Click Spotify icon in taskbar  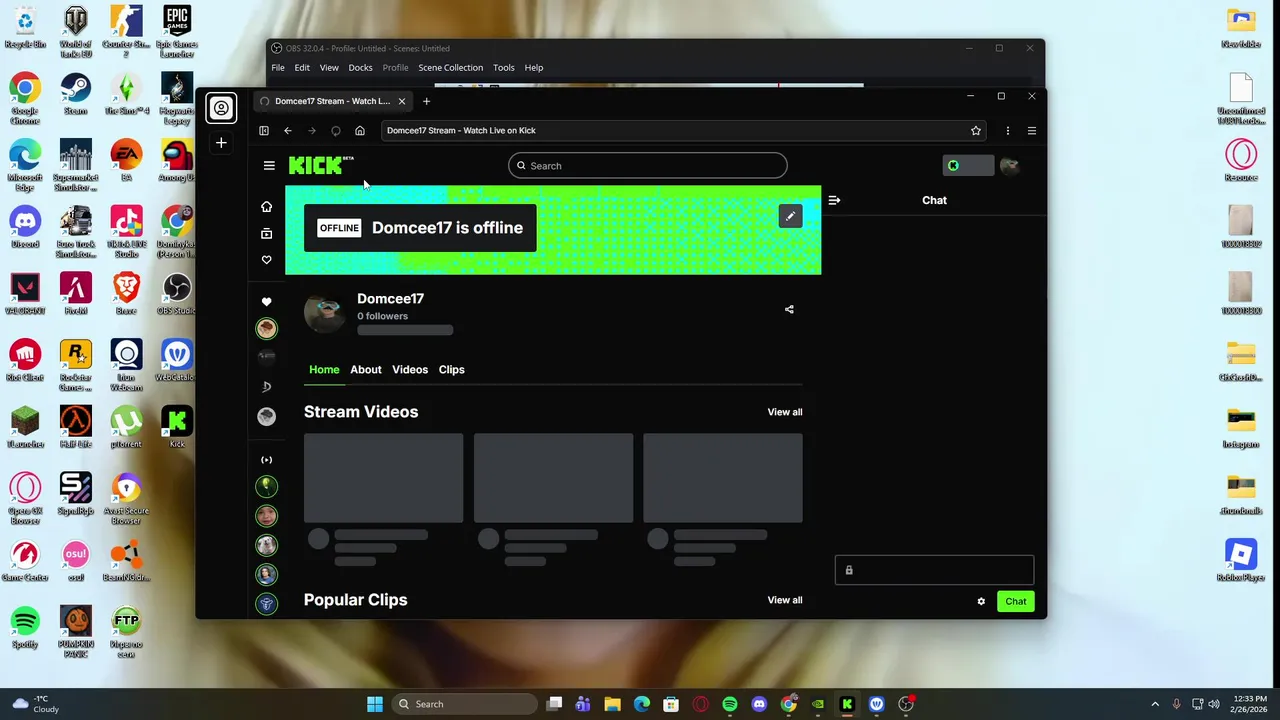click(730, 704)
